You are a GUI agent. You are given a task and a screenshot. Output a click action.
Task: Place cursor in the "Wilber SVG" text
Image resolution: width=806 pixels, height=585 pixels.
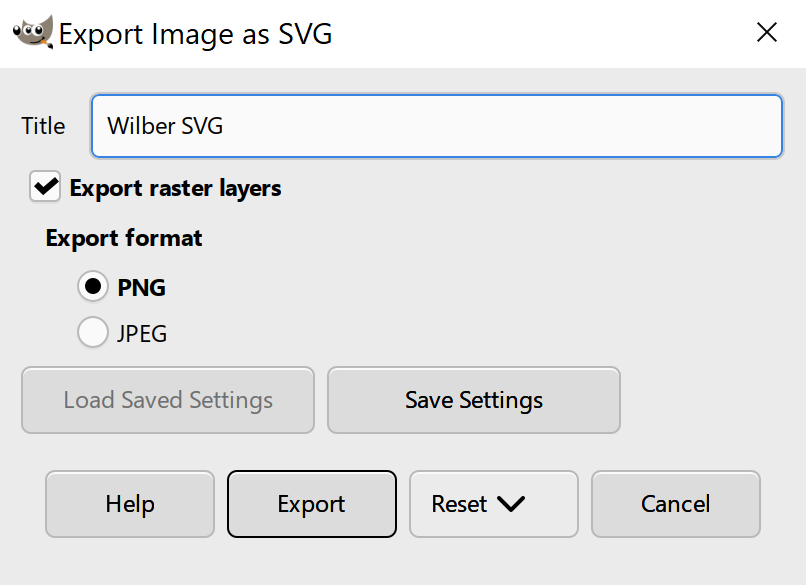(x=165, y=127)
